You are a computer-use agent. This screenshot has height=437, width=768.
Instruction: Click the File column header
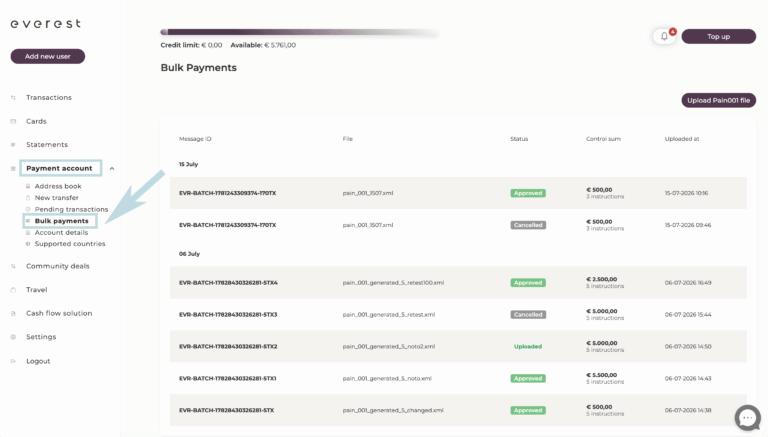coord(347,139)
